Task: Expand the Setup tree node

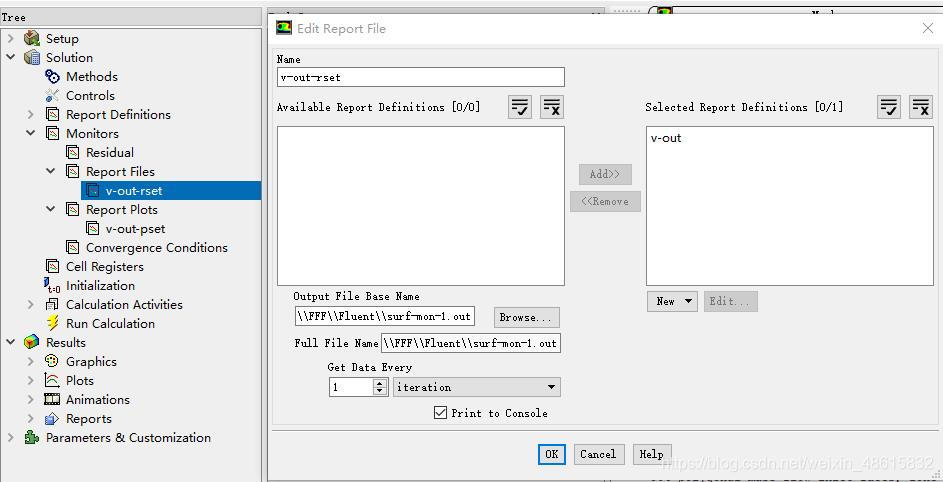Action: point(10,39)
